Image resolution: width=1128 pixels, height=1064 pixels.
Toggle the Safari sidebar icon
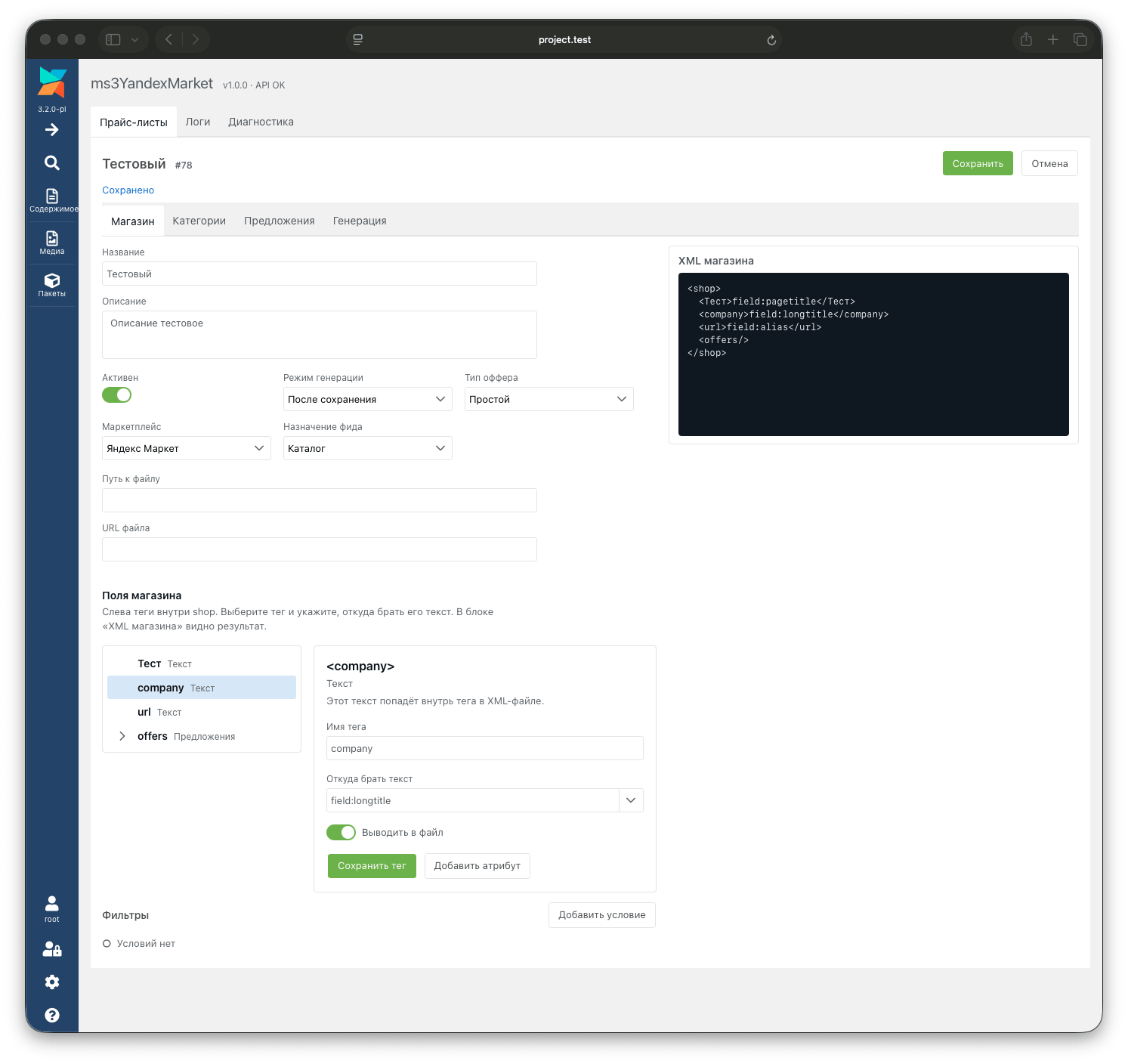(x=113, y=39)
